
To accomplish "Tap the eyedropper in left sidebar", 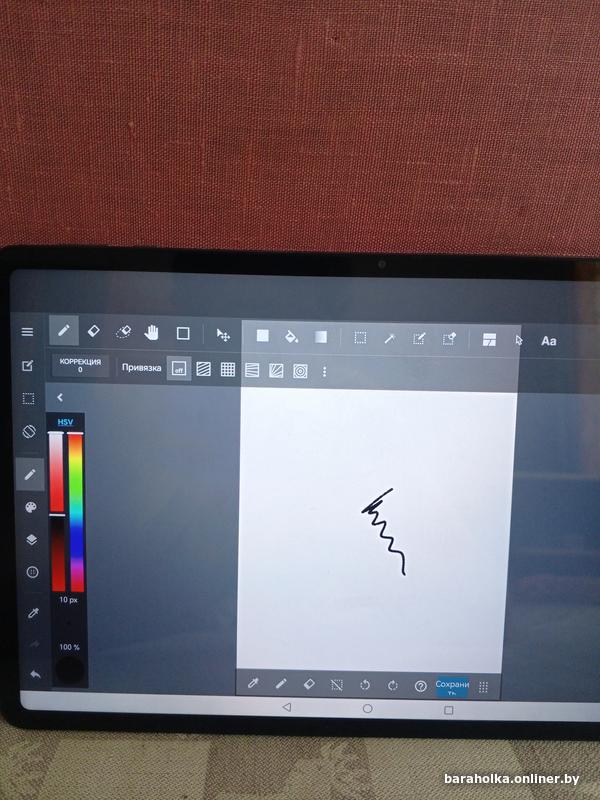I will pyautogui.click(x=33, y=613).
